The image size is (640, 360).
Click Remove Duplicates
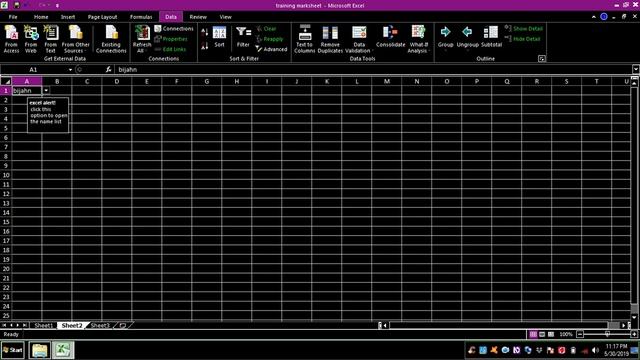click(x=330, y=39)
